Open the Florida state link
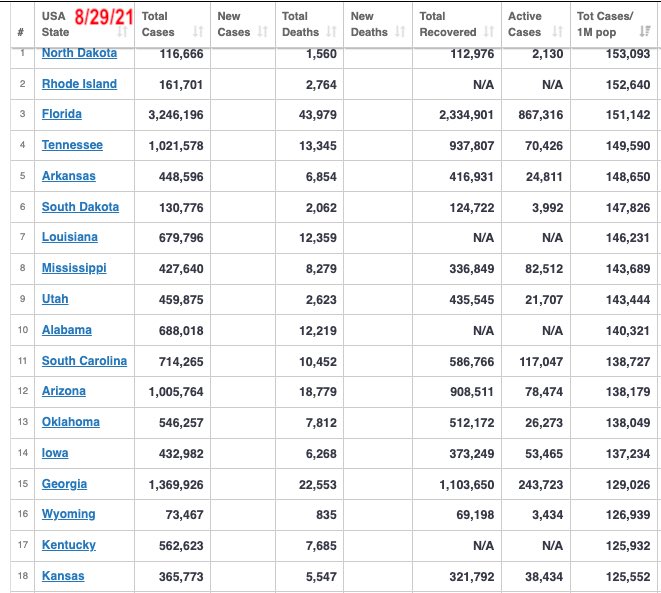661x593 pixels. click(62, 114)
